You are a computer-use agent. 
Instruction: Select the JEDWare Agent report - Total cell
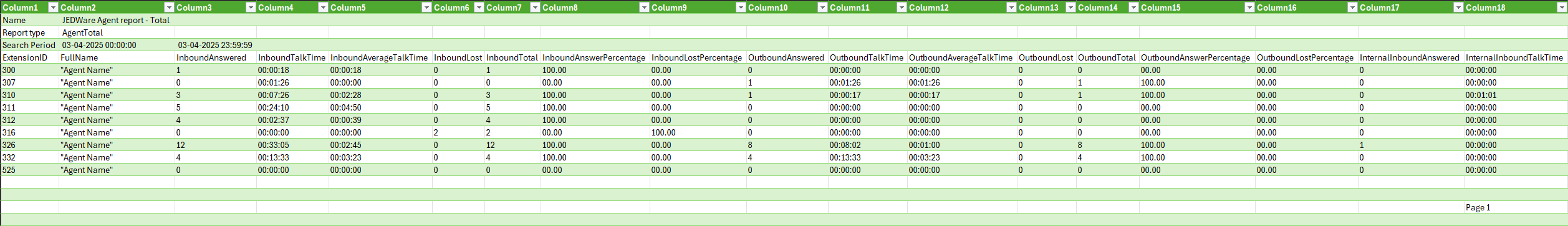coord(117,20)
